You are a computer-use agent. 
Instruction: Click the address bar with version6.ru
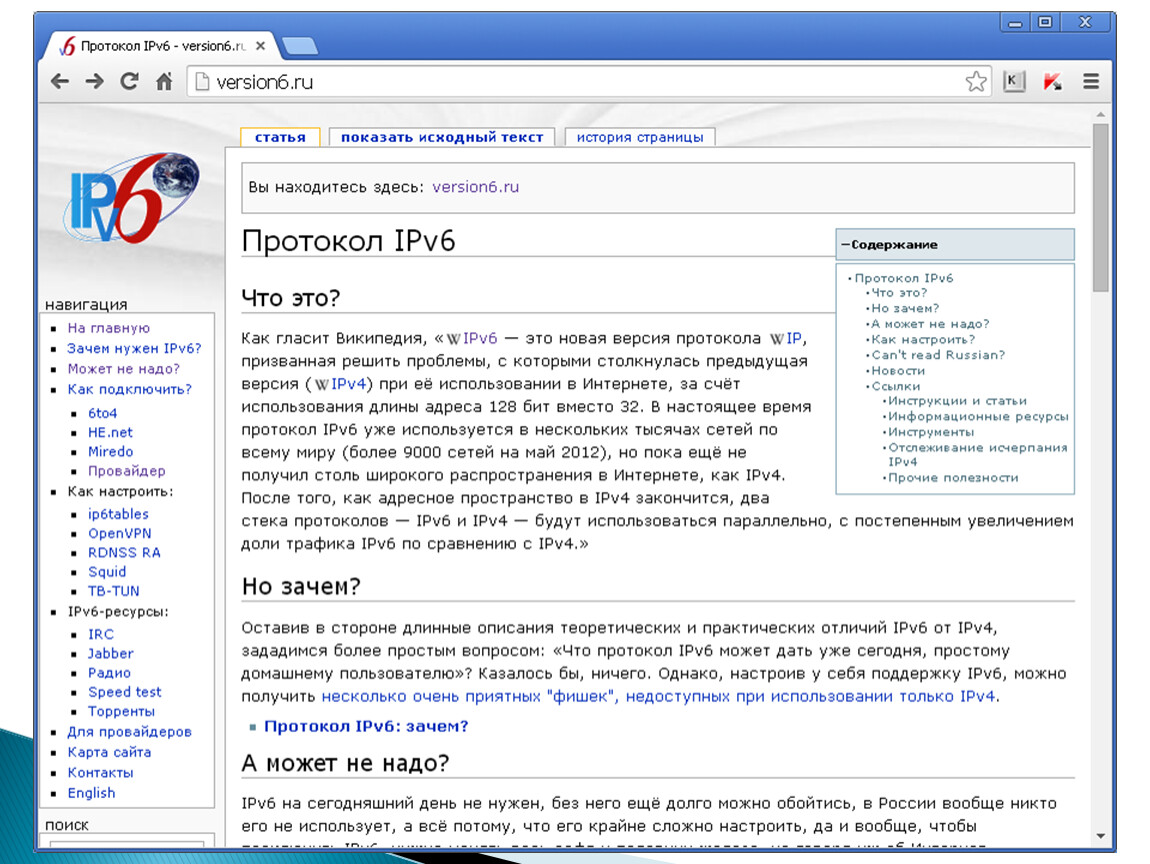[580, 82]
